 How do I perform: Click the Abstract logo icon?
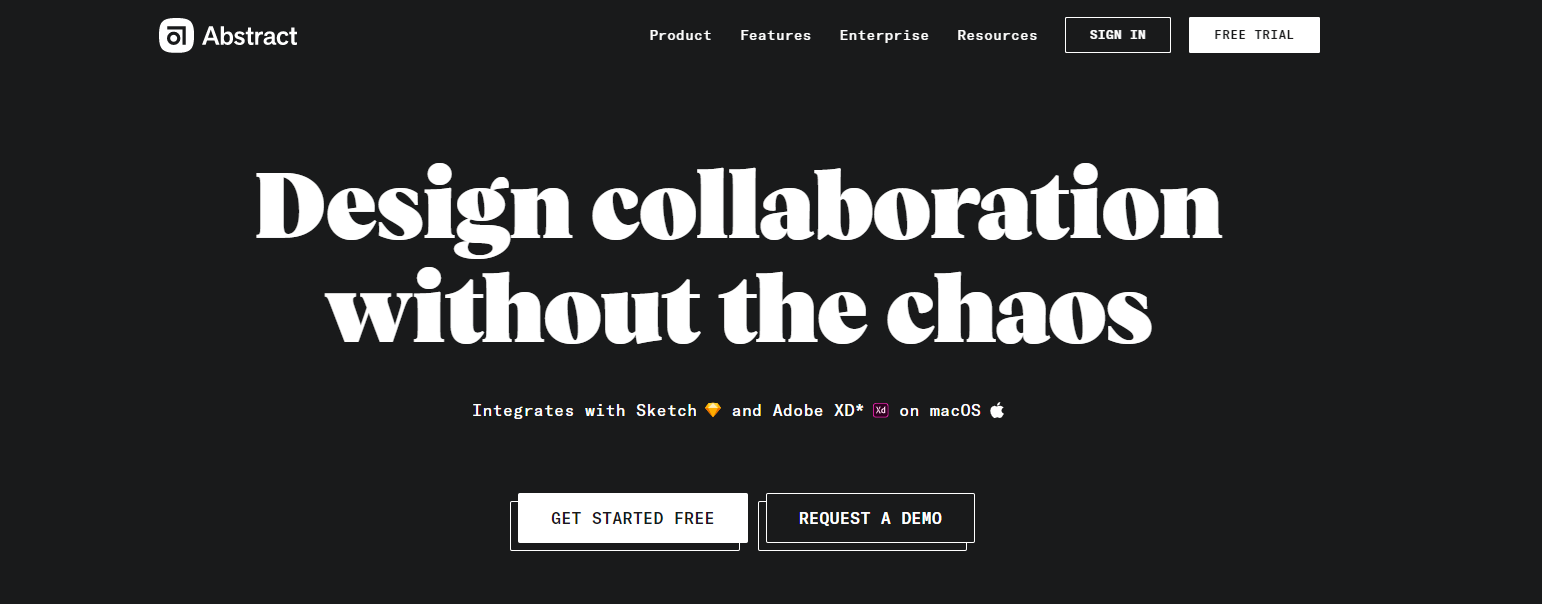176,36
